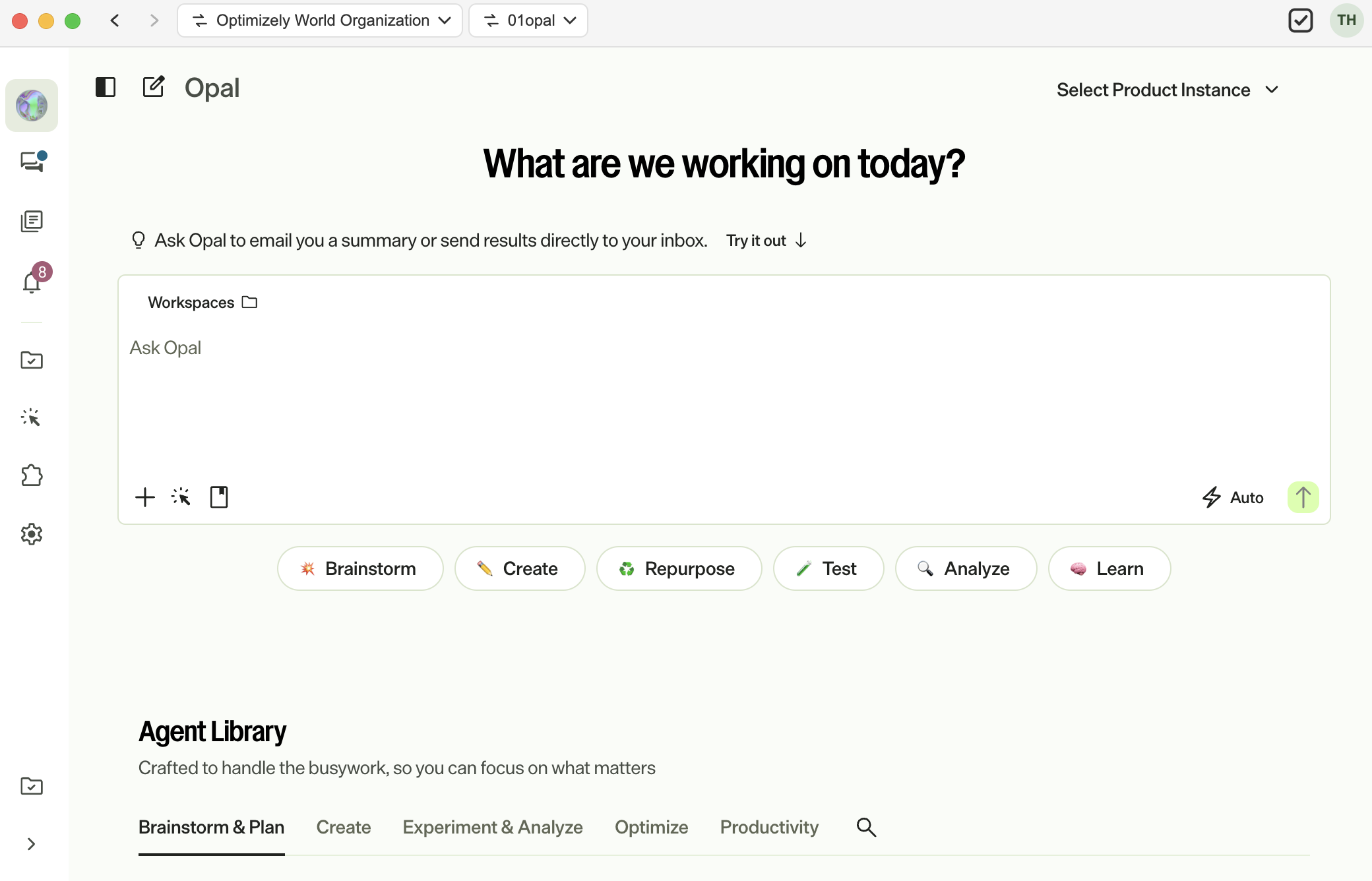Submit prompt with green up-arrow button
Screen dimensions: 1372x881
(1303, 497)
